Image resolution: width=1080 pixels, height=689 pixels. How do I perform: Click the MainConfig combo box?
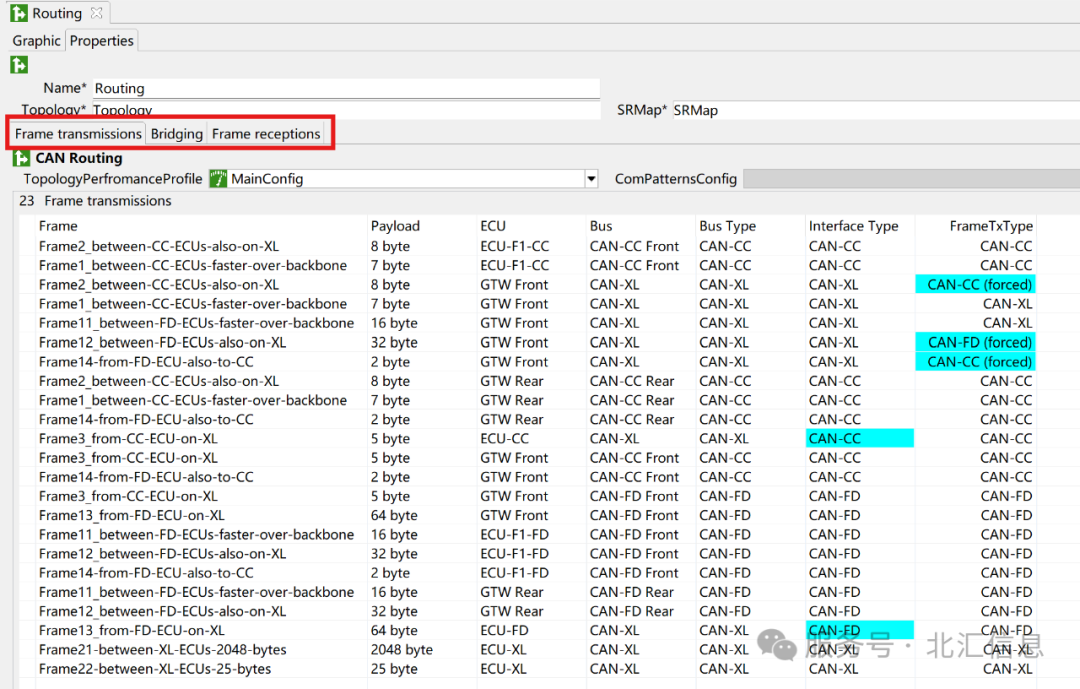[403, 179]
